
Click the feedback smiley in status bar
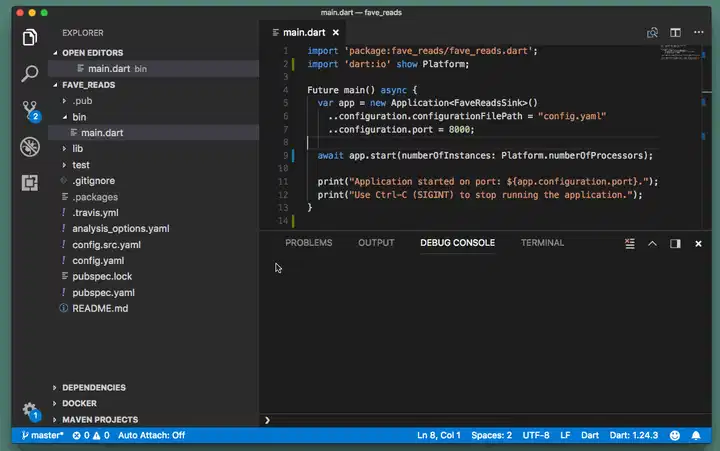point(675,435)
